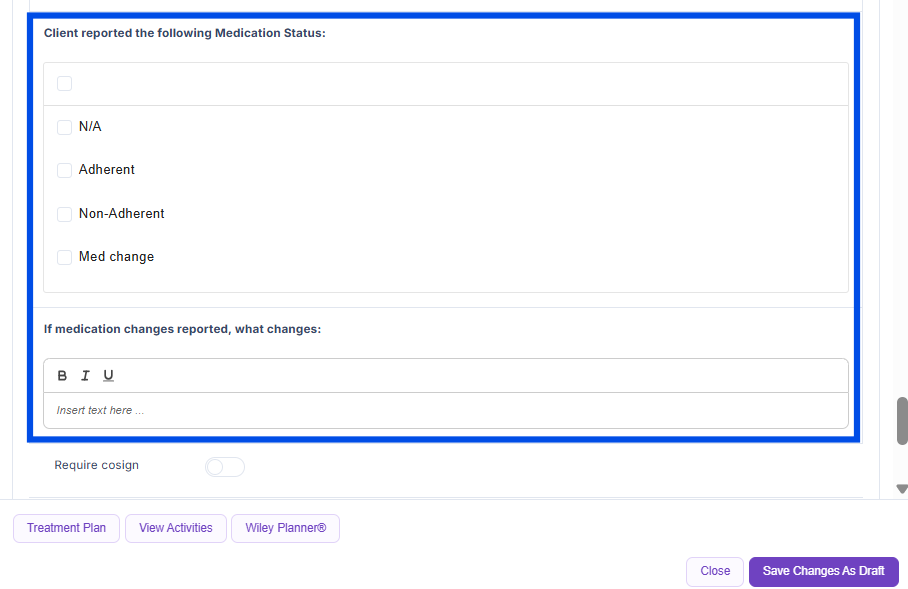Select the Adherent checkbox

pyautogui.click(x=65, y=170)
